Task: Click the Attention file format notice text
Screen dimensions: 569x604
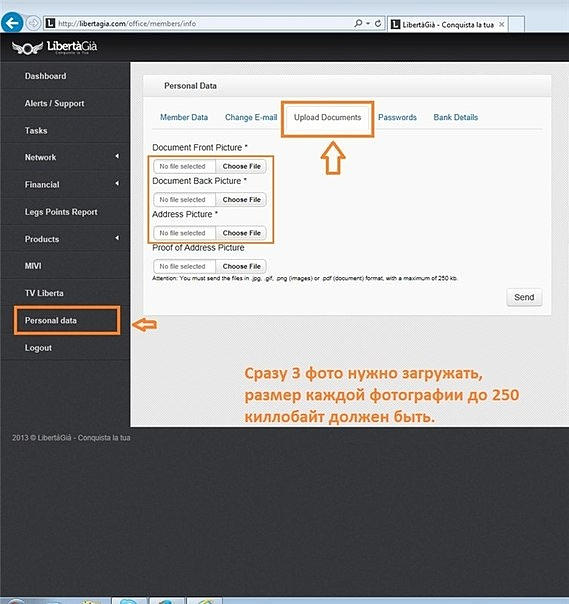Action: tap(305, 278)
